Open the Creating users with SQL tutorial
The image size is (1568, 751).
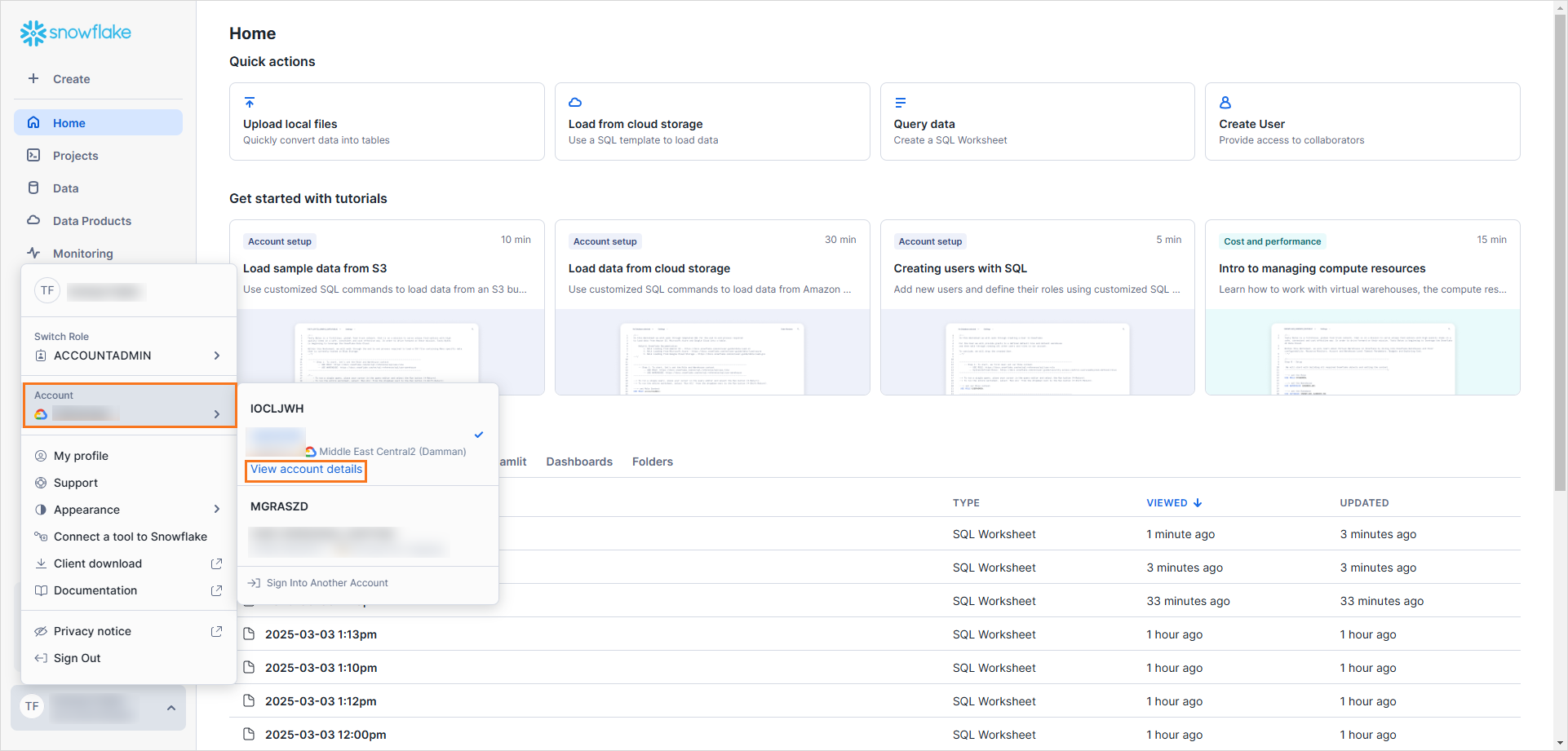[1037, 307]
